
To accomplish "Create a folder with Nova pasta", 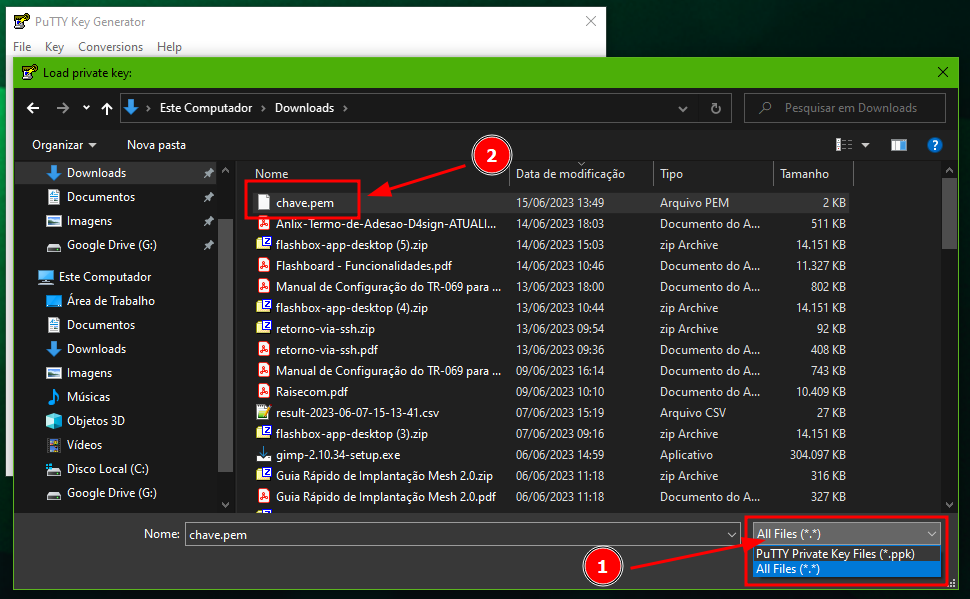I will (156, 145).
